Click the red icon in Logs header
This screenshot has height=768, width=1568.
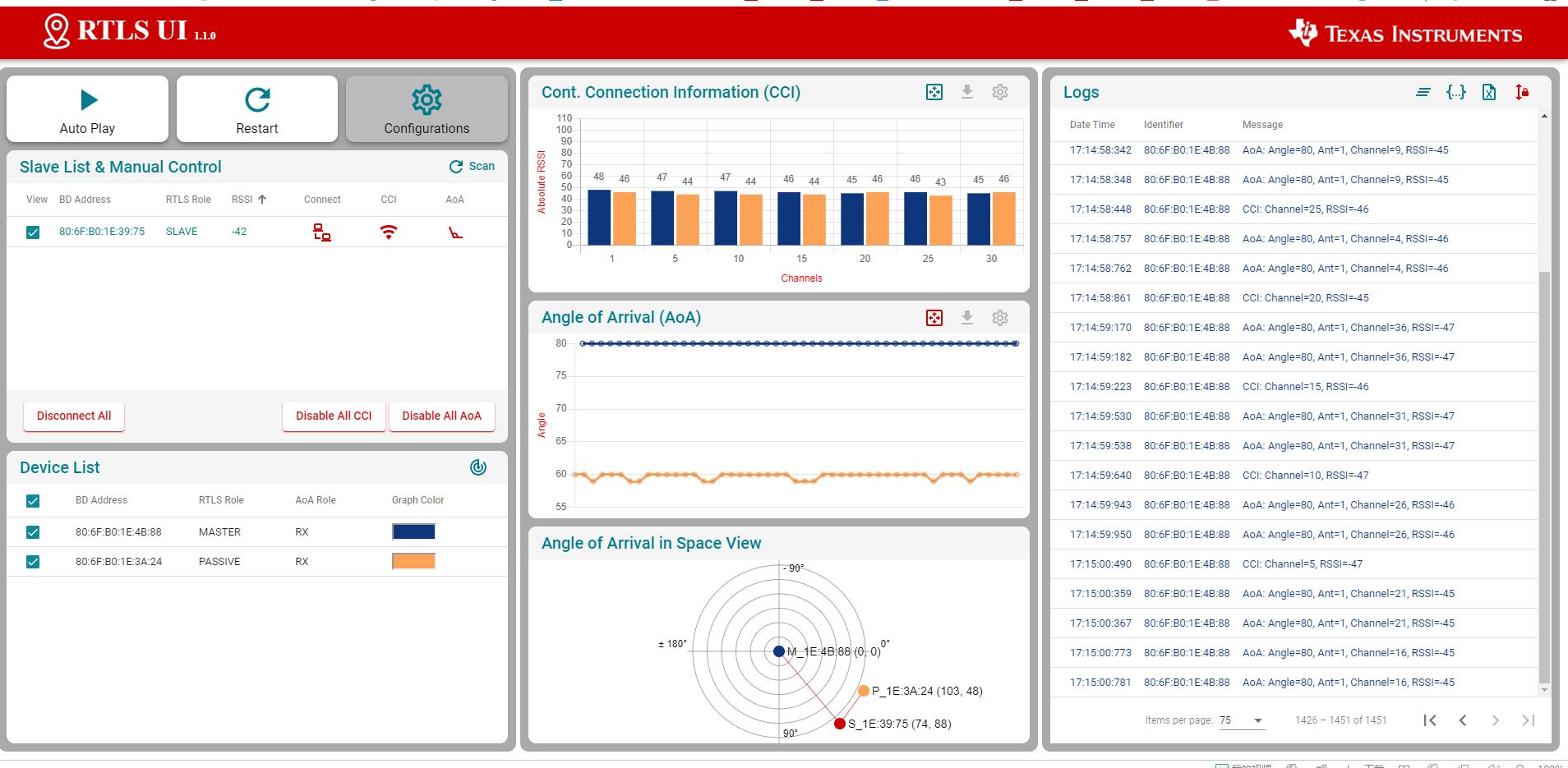click(x=1522, y=92)
